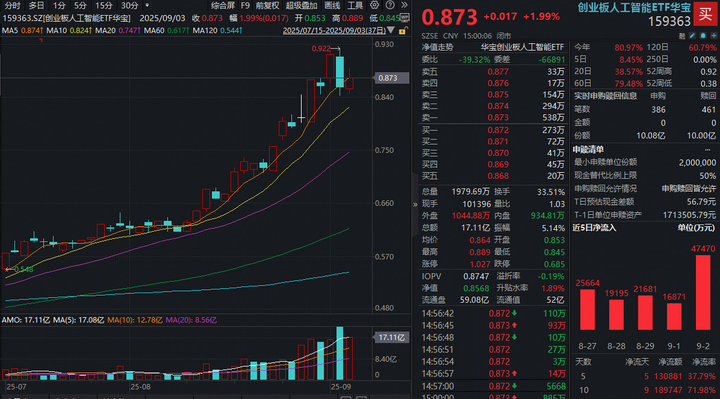Image resolution: width=720 pixels, height=399 pixels.
Task: Click the bell alert icon under stock code
Action: click(x=703, y=36)
